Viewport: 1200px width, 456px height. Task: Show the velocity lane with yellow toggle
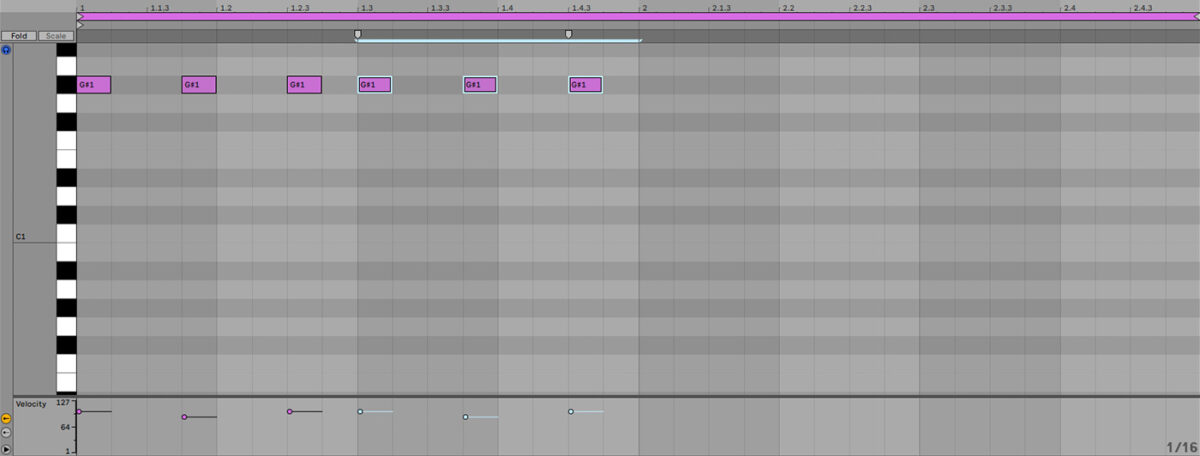point(6,418)
